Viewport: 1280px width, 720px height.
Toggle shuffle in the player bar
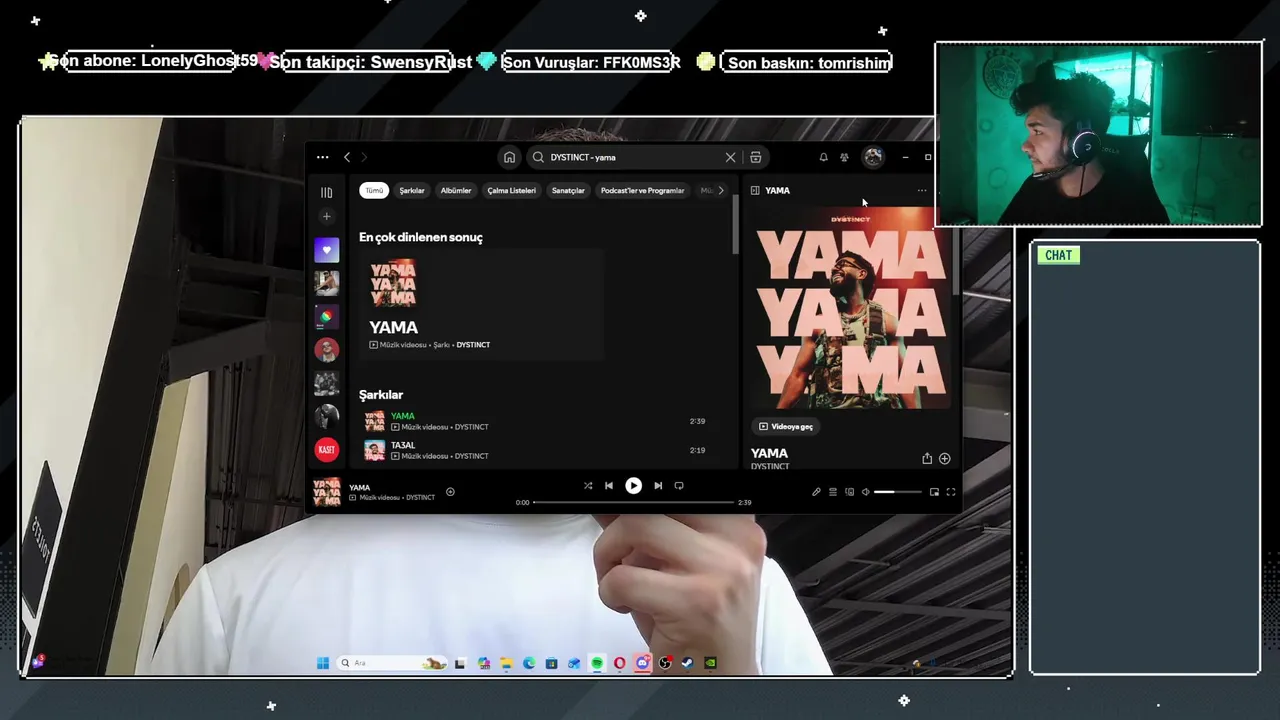(588, 486)
